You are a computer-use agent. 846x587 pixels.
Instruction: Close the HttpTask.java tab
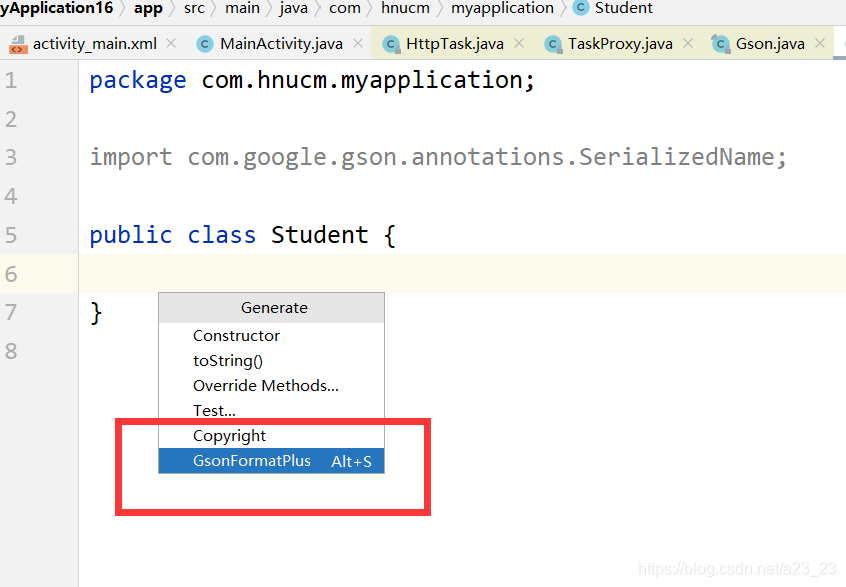pos(519,43)
